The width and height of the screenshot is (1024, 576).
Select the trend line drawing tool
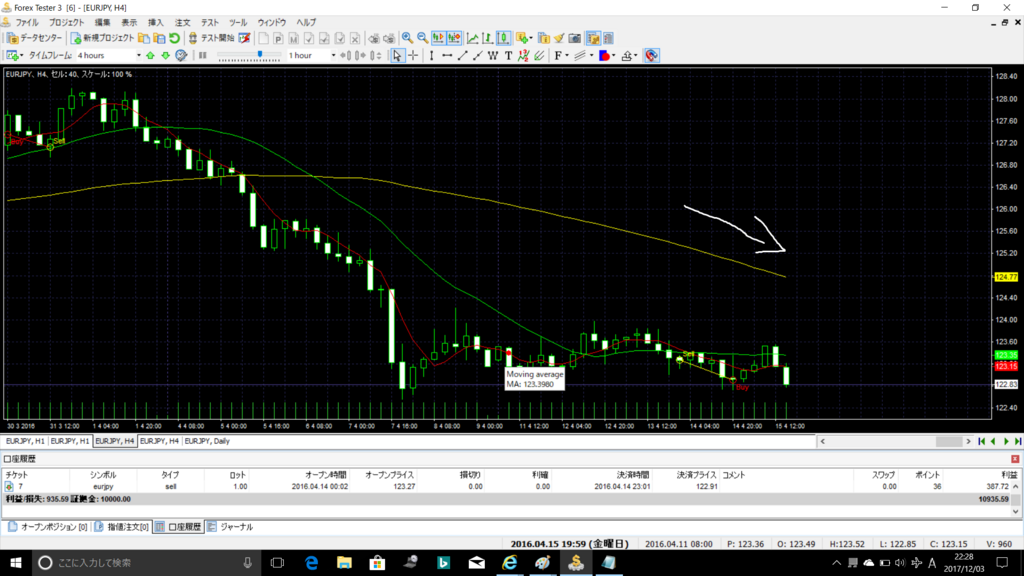(x=462, y=56)
